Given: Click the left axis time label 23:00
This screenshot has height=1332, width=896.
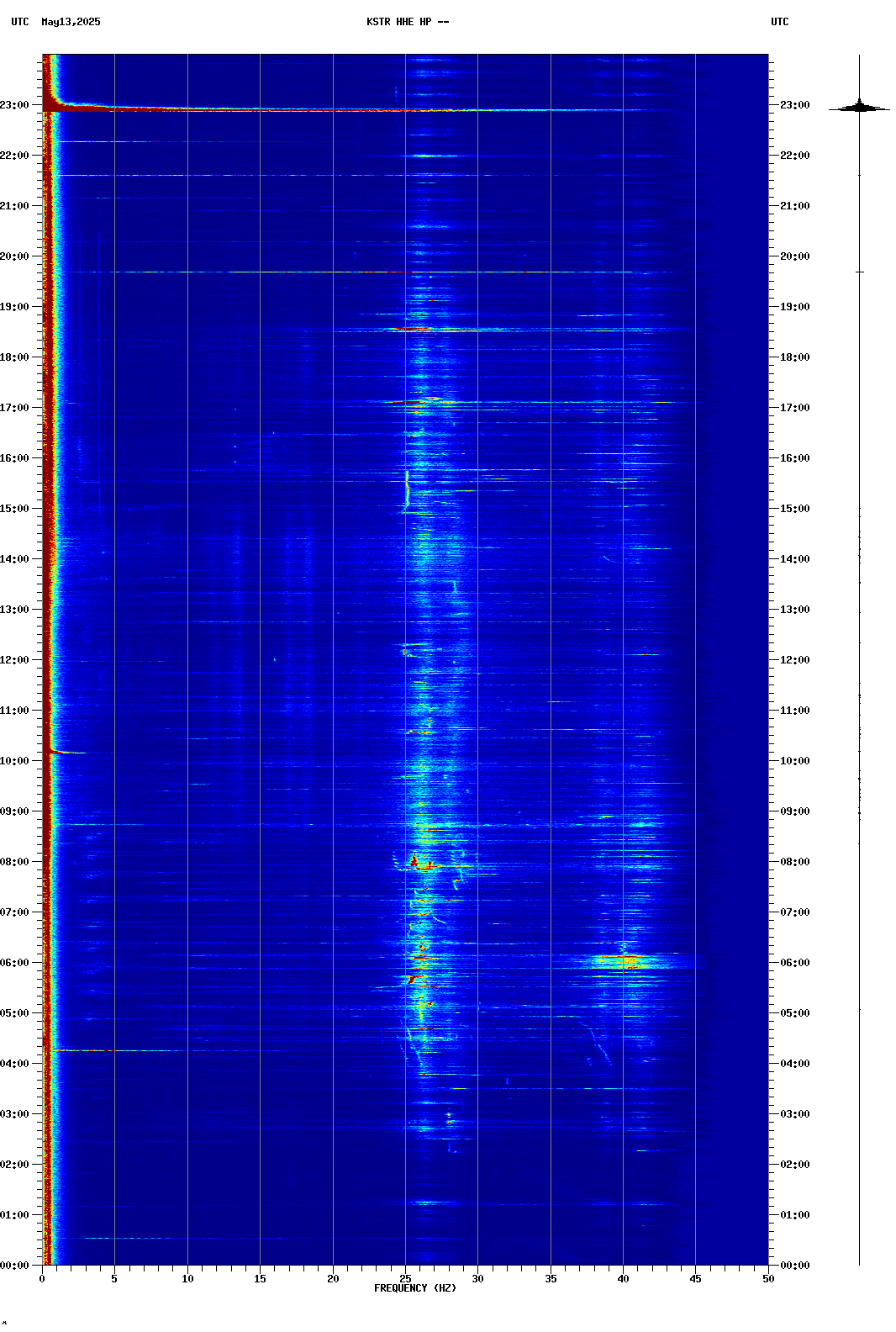Looking at the screenshot, I should (14, 105).
